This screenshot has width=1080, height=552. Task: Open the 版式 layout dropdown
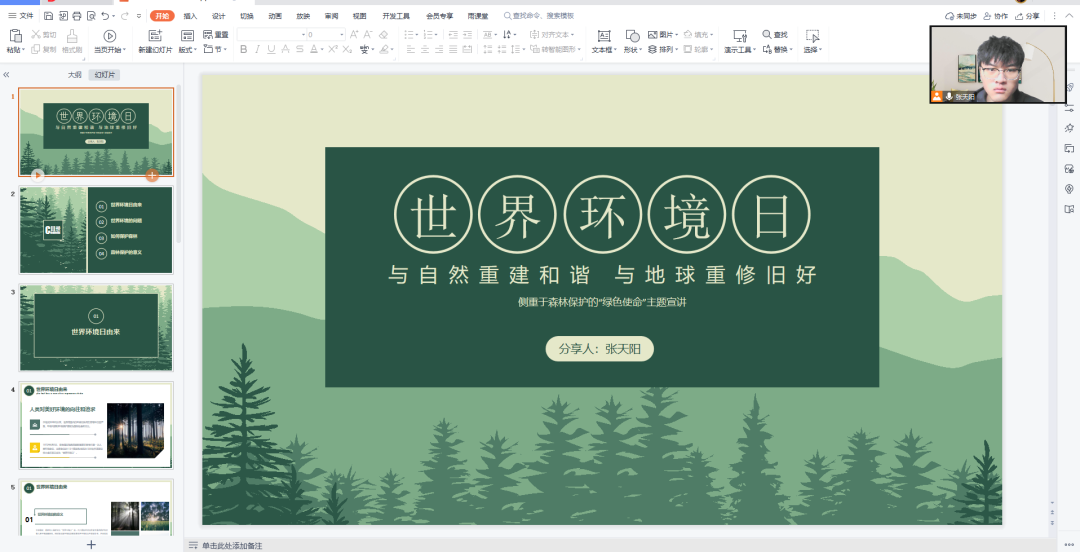(x=187, y=49)
